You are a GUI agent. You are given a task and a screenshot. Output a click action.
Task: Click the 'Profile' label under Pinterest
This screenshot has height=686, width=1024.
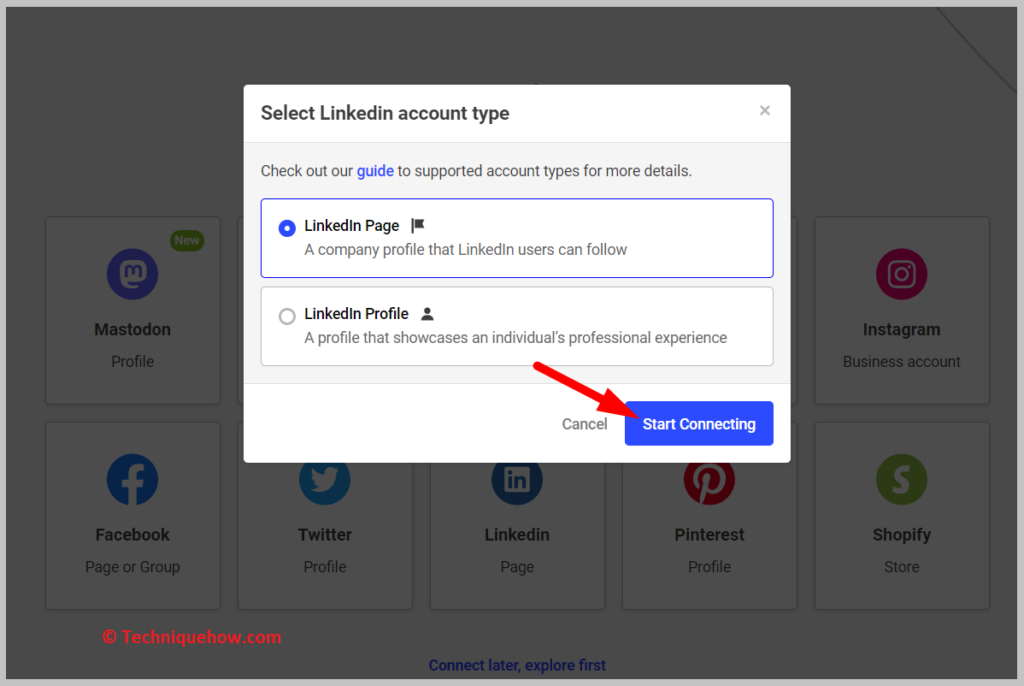[x=709, y=567]
